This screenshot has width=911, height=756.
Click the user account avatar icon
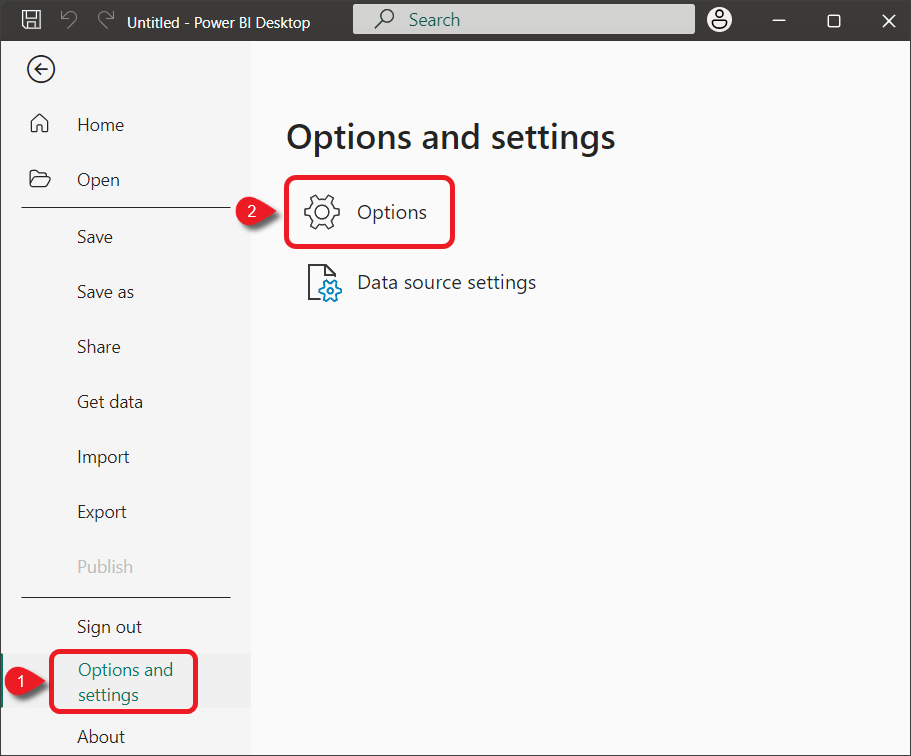(719, 20)
